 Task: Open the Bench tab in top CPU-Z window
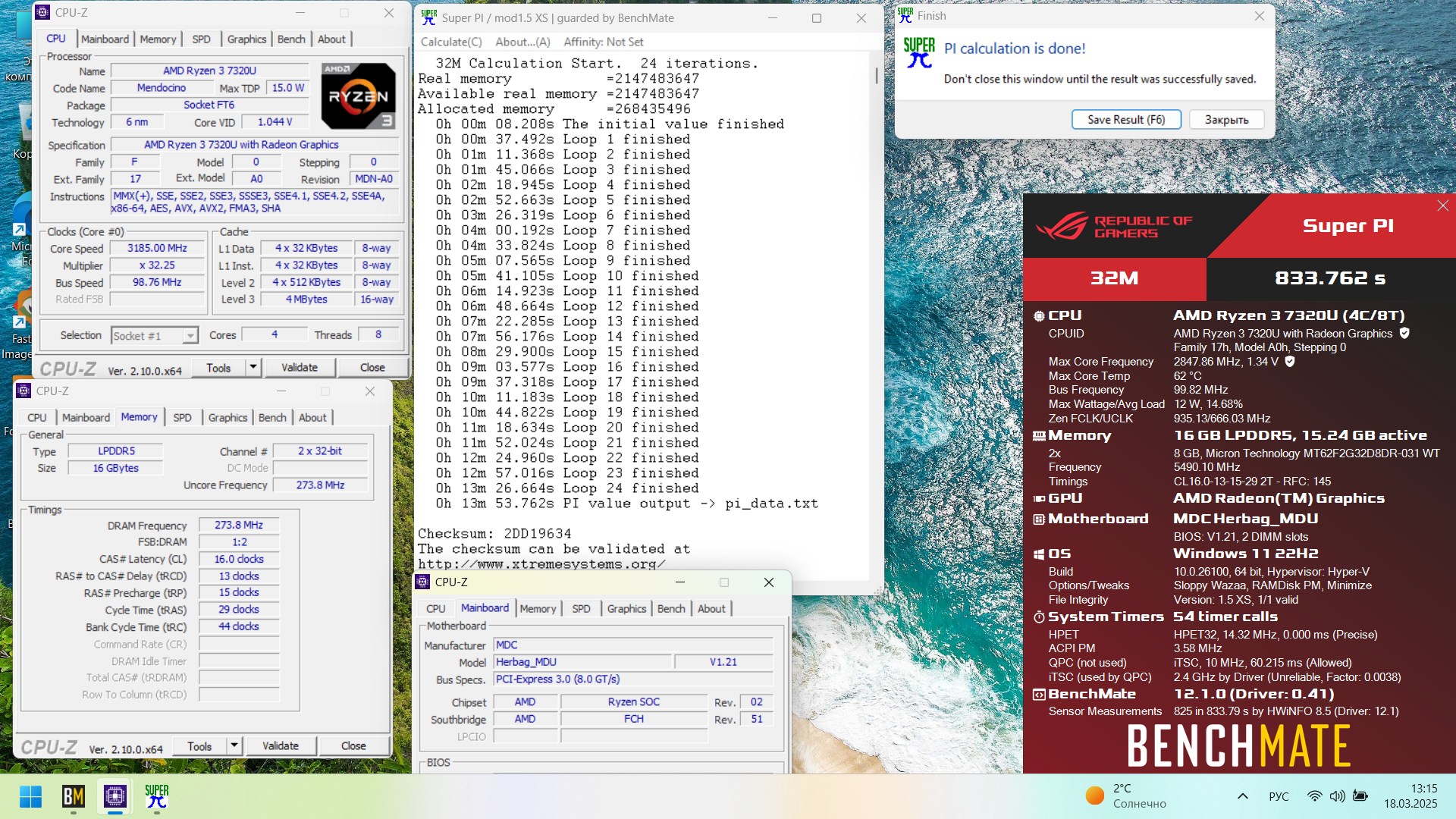(291, 39)
